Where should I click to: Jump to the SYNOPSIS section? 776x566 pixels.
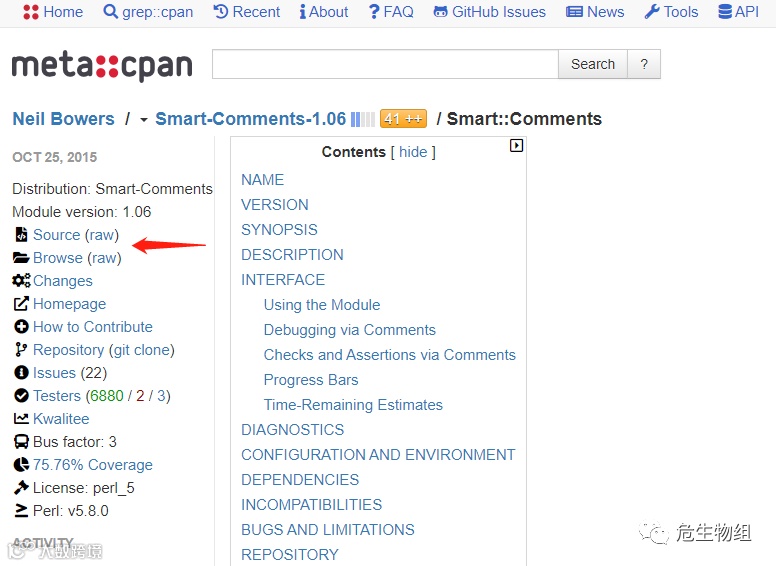click(x=279, y=230)
